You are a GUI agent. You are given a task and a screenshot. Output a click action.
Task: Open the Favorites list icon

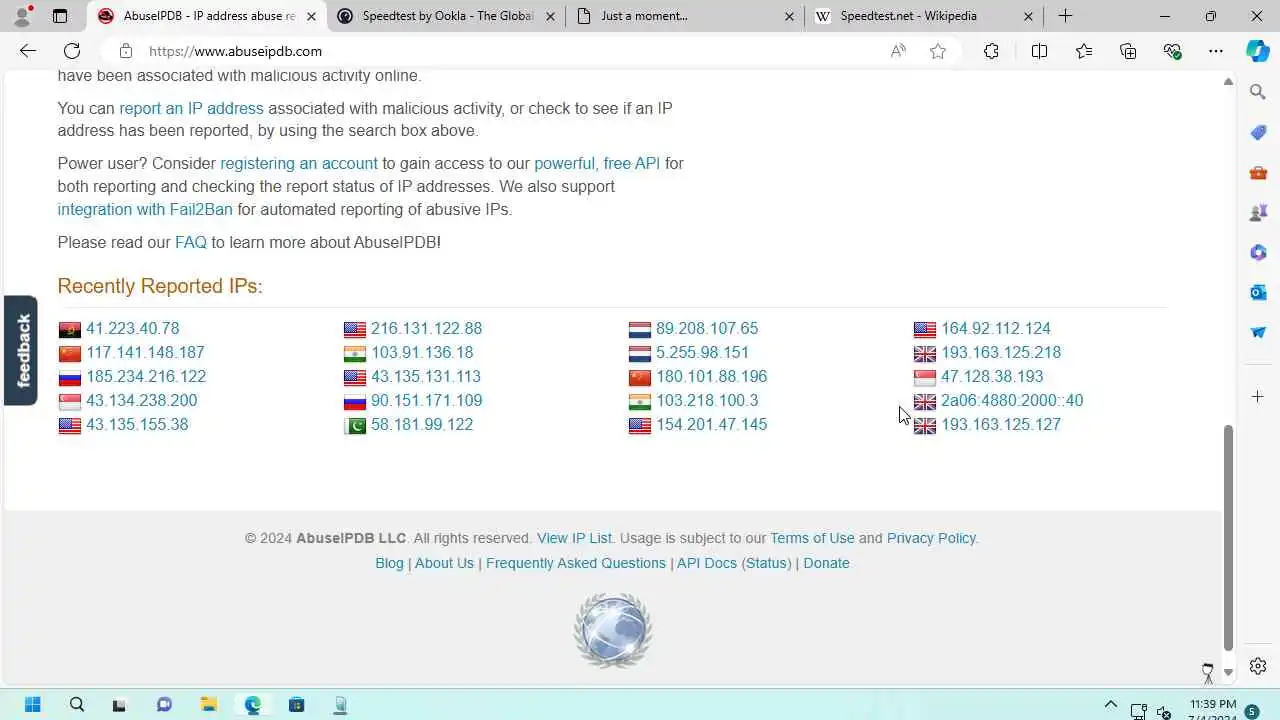(x=1084, y=51)
